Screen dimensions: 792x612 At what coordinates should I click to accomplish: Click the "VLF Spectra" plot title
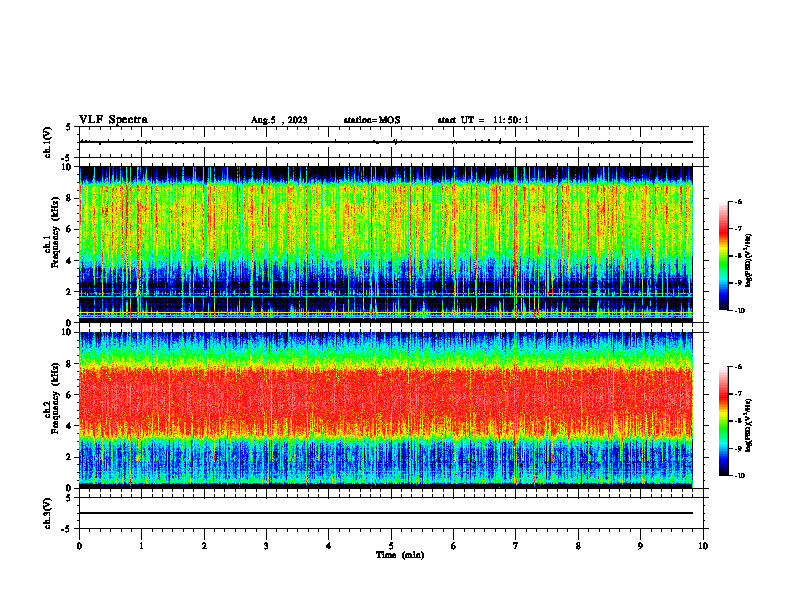point(113,120)
